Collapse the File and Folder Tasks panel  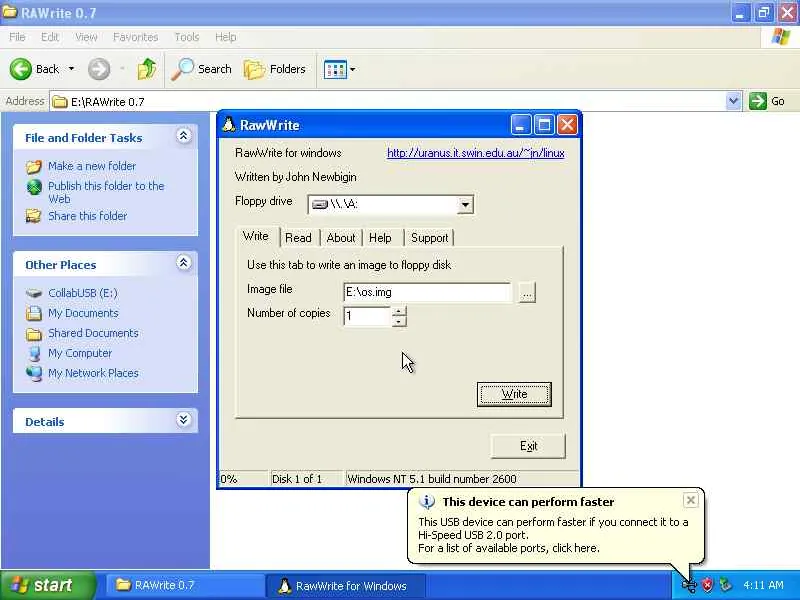point(184,136)
